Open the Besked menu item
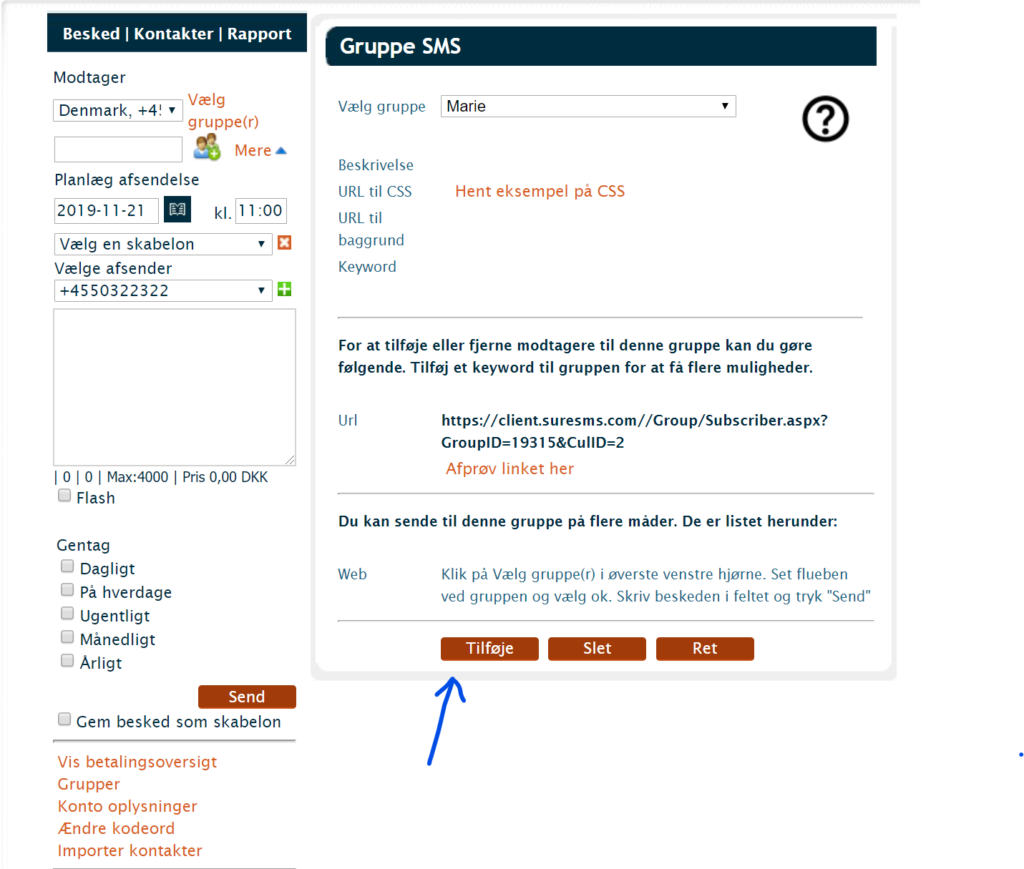1024x869 pixels. pyautogui.click(x=91, y=34)
